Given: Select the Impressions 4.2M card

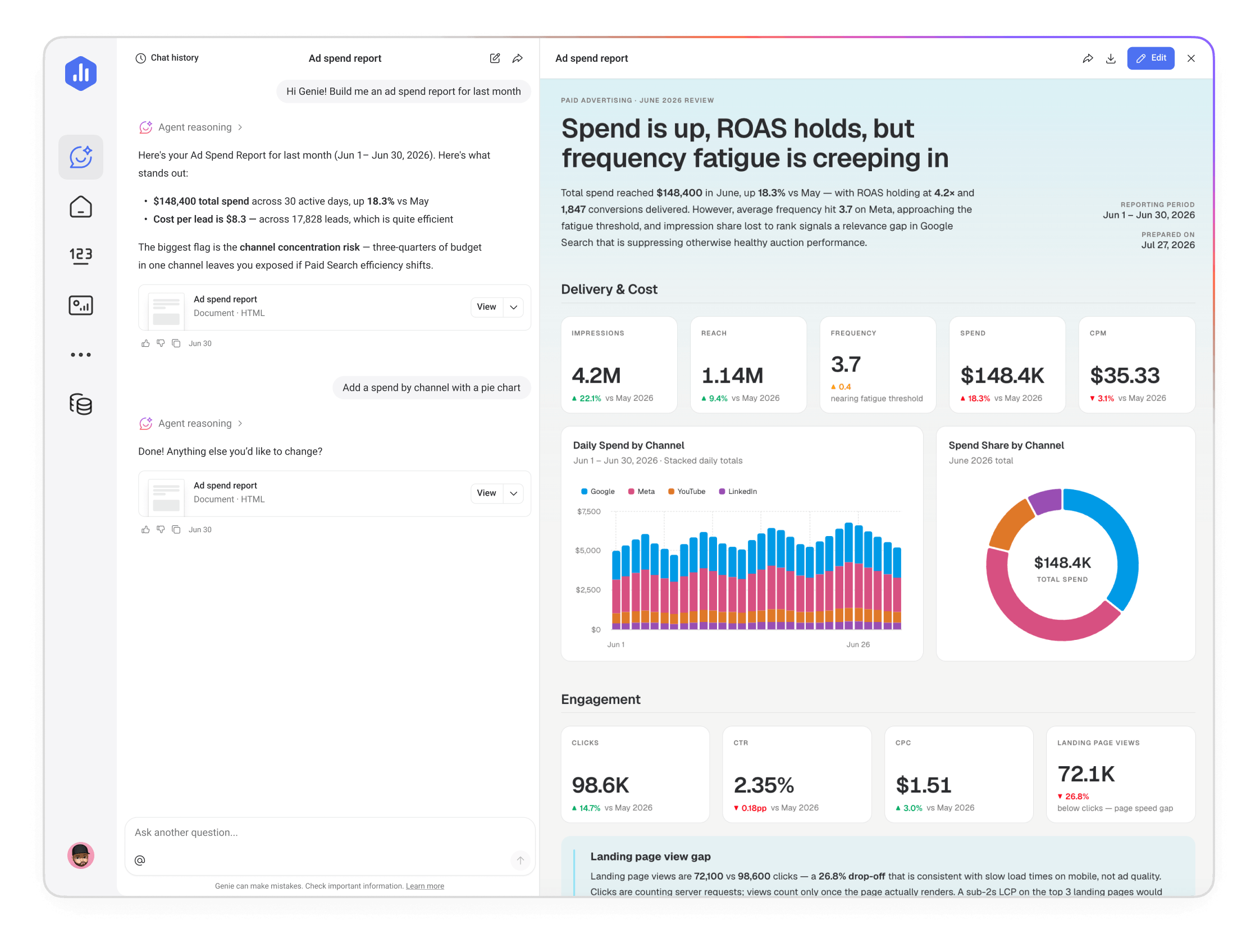Looking at the screenshot, I should click(x=619, y=365).
